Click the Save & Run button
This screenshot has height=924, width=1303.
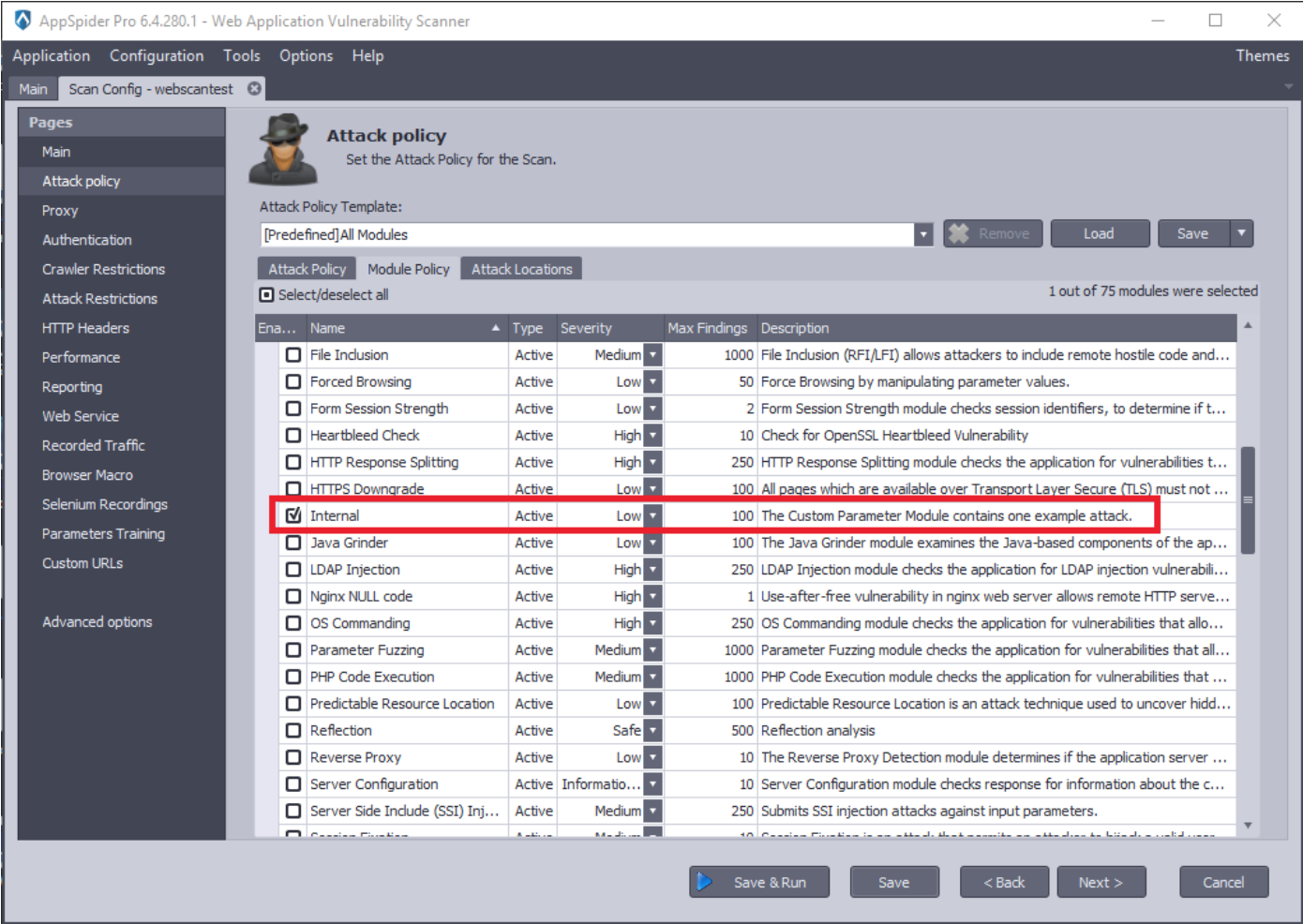759,882
